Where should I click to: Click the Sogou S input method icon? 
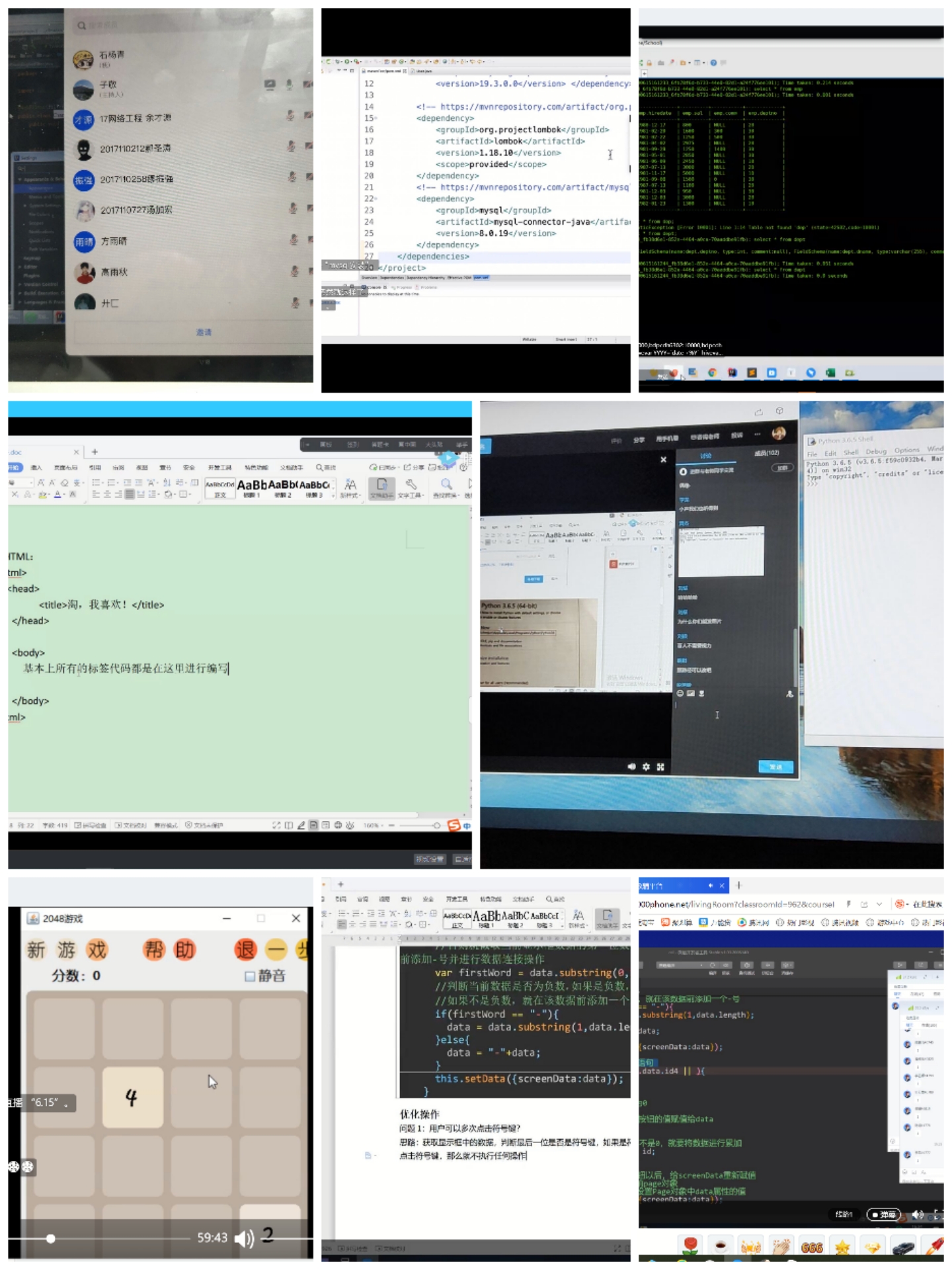[x=454, y=825]
